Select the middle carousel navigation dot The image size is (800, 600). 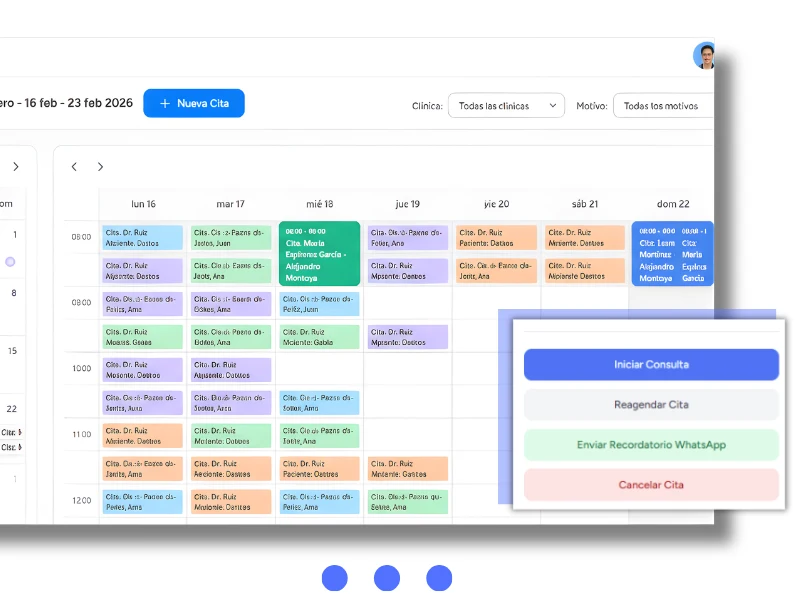(x=387, y=578)
